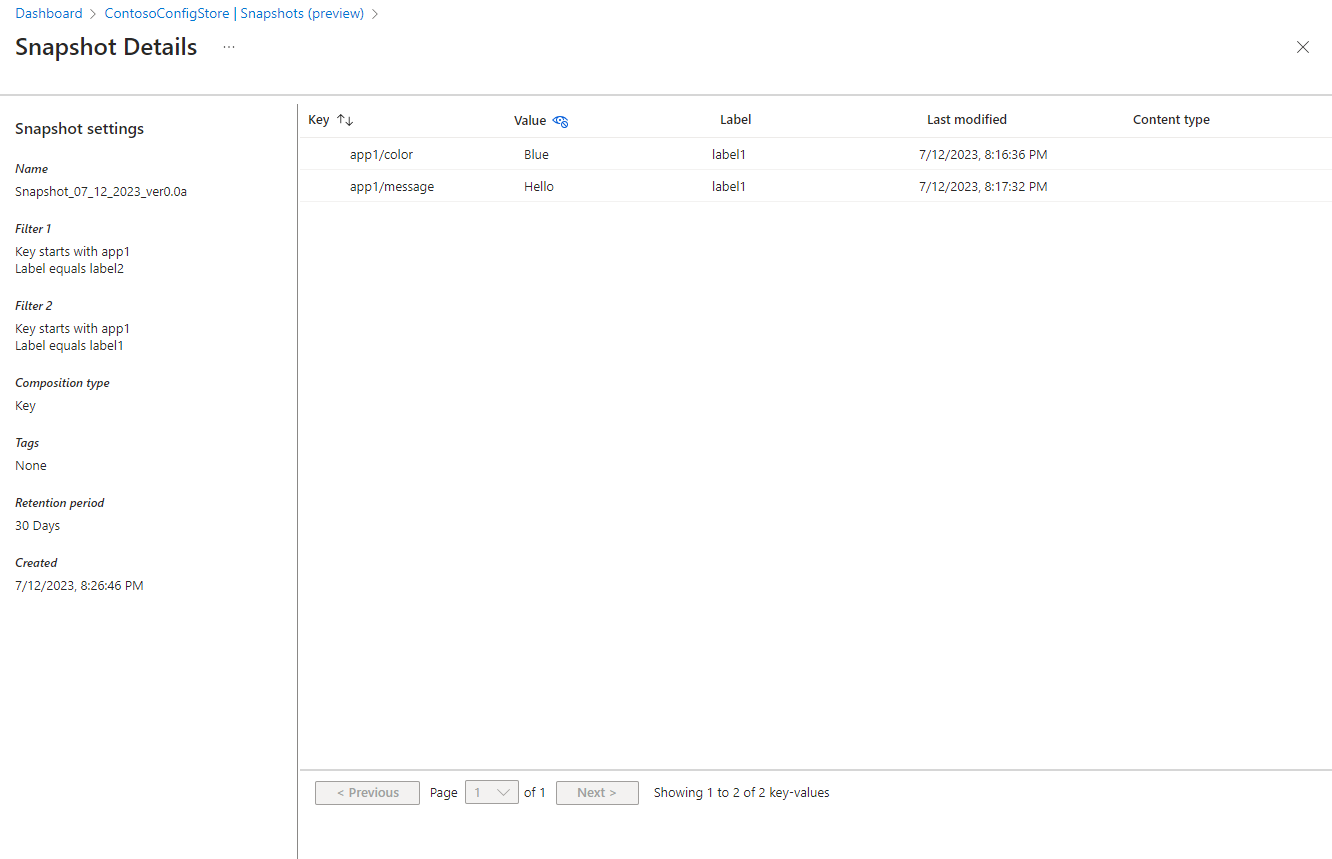1332x859 pixels.
Task: Select snapshot name Snapshot_07_12_2023_ver0.0a
Action: pos(101,192)
